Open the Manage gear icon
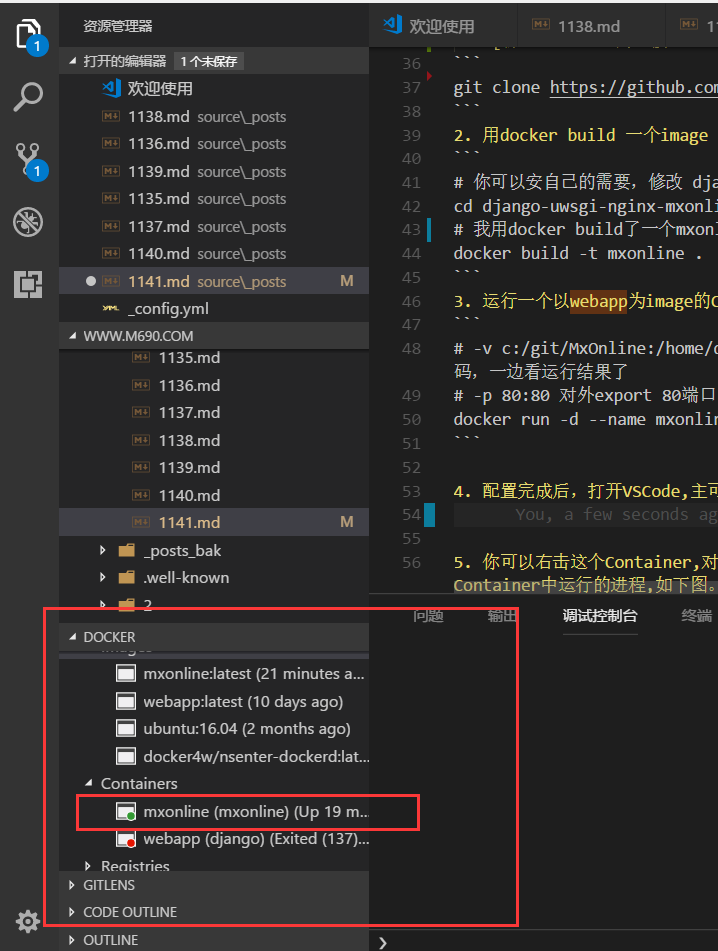Viewport: 718px width, 951px height. click(27, 922)
